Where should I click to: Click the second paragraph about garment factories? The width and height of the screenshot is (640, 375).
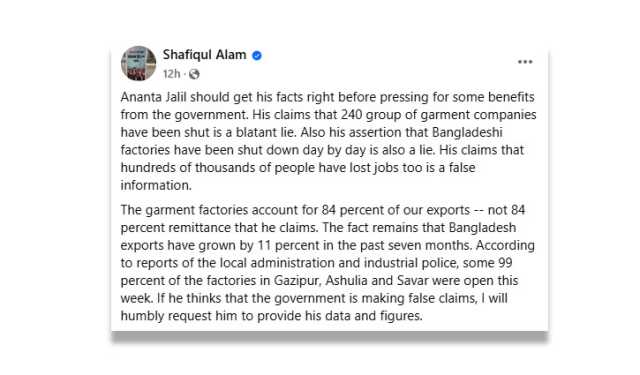click(328, 263)
